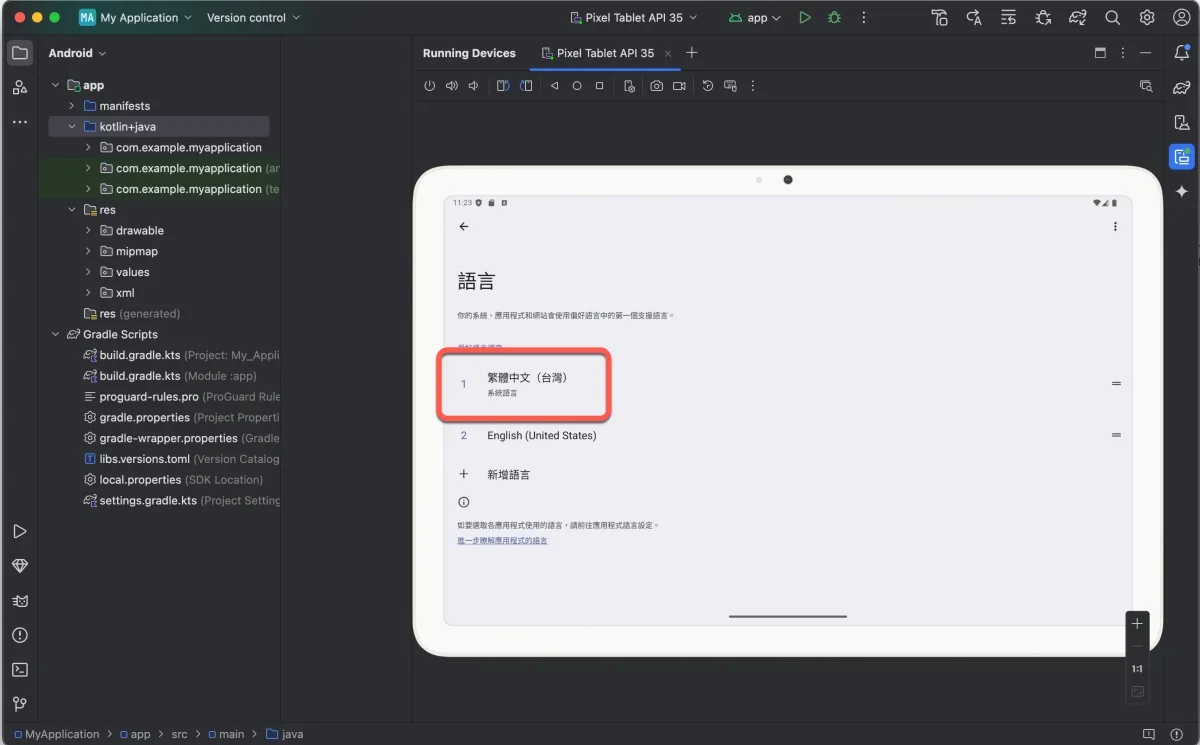This screenshot has width=1200, height=745.
Task: Open Logcat tool window from left sidebar
Action: (19, 600)
